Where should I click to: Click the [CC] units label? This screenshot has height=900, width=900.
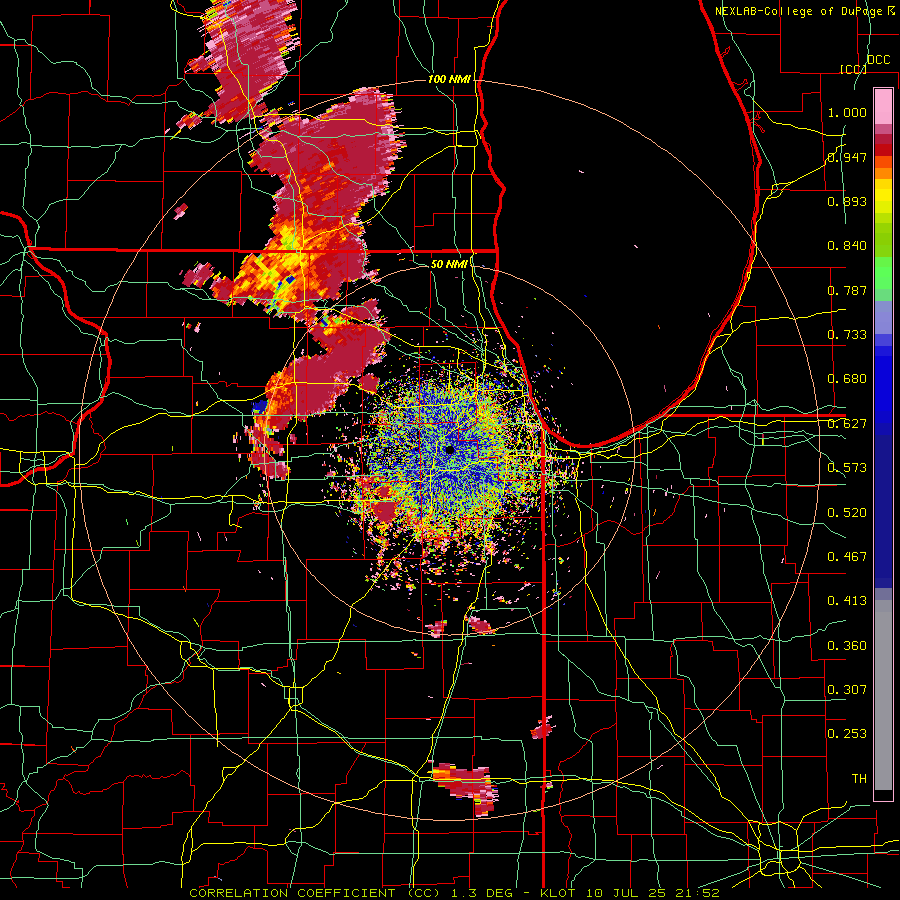[853, 69]
